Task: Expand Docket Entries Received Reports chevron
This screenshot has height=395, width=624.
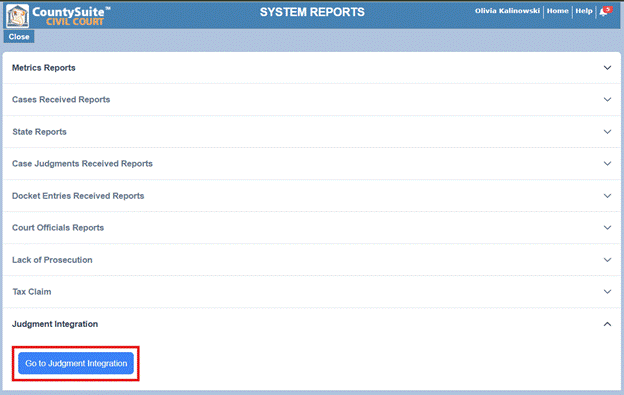Action: (x=607, y=196)
